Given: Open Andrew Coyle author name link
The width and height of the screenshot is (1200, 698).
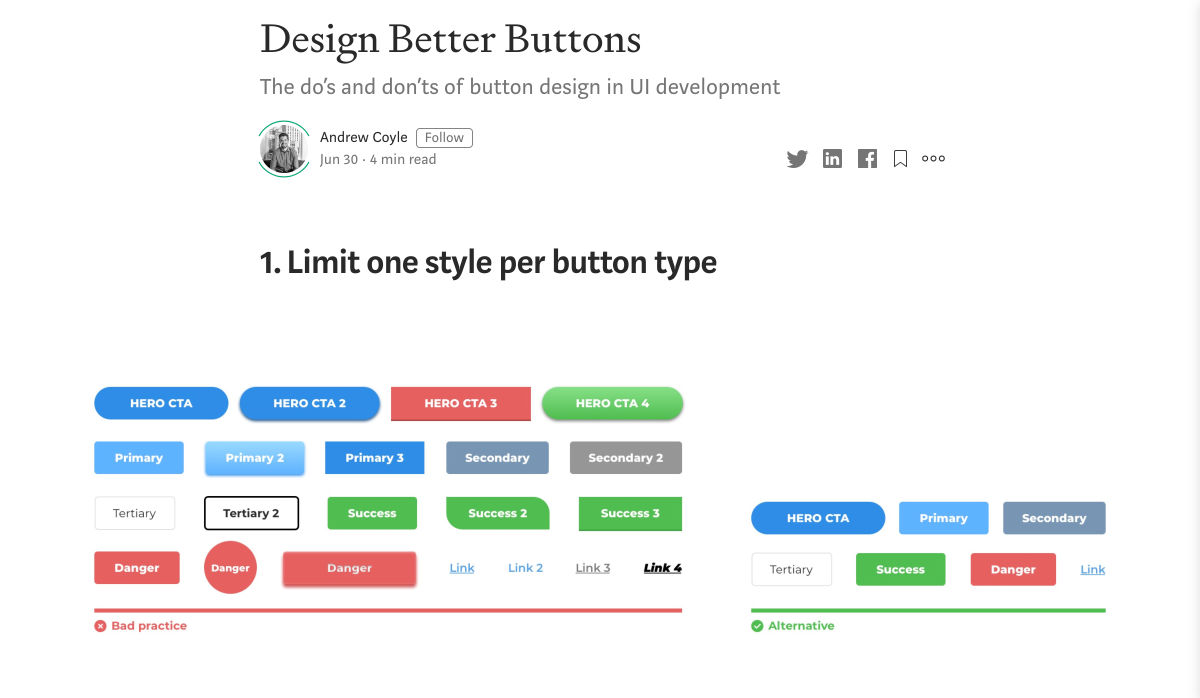Looking at the screenshot, I should 363,138.
